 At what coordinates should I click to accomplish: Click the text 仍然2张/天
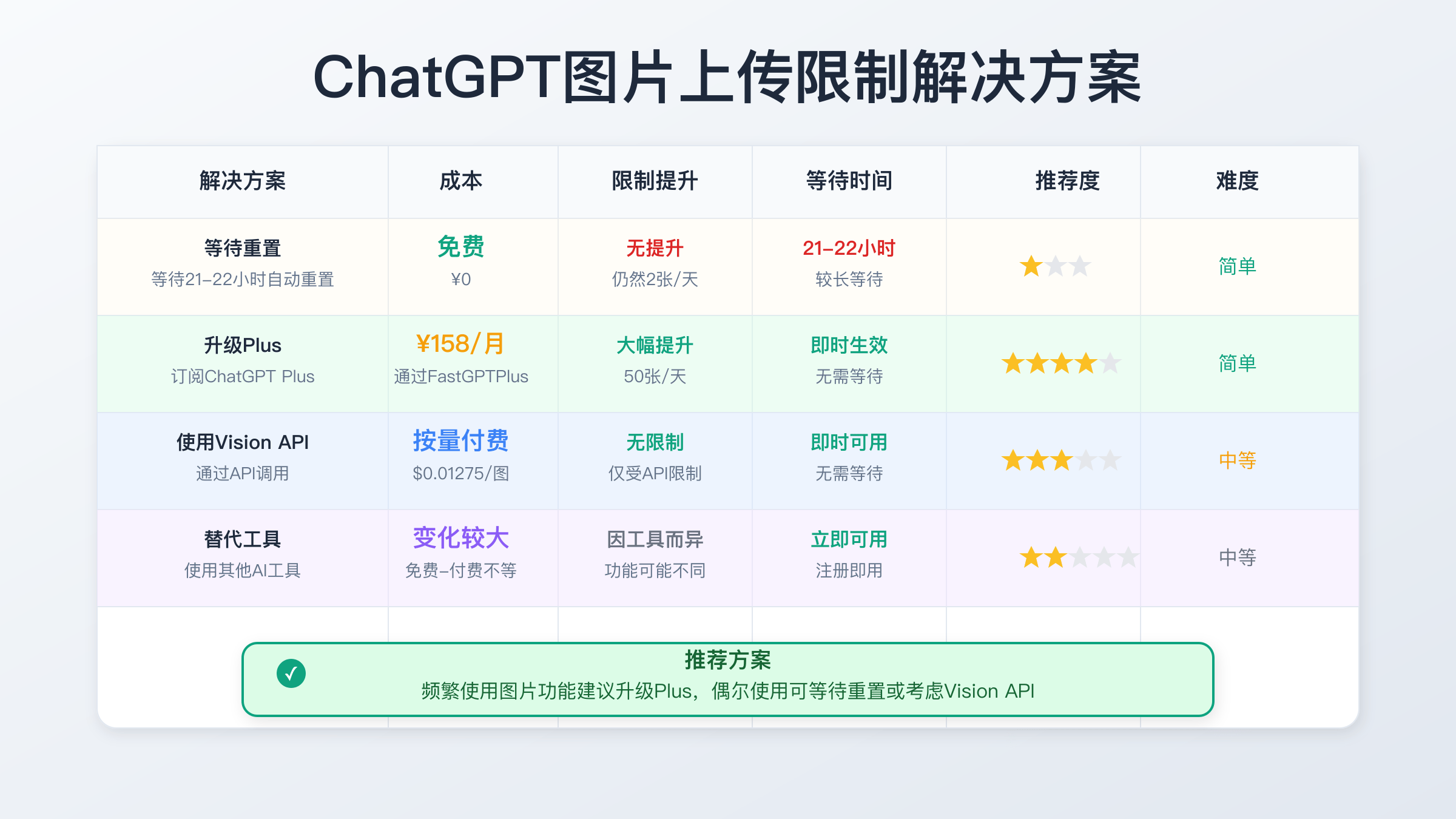tap(655, 279)
